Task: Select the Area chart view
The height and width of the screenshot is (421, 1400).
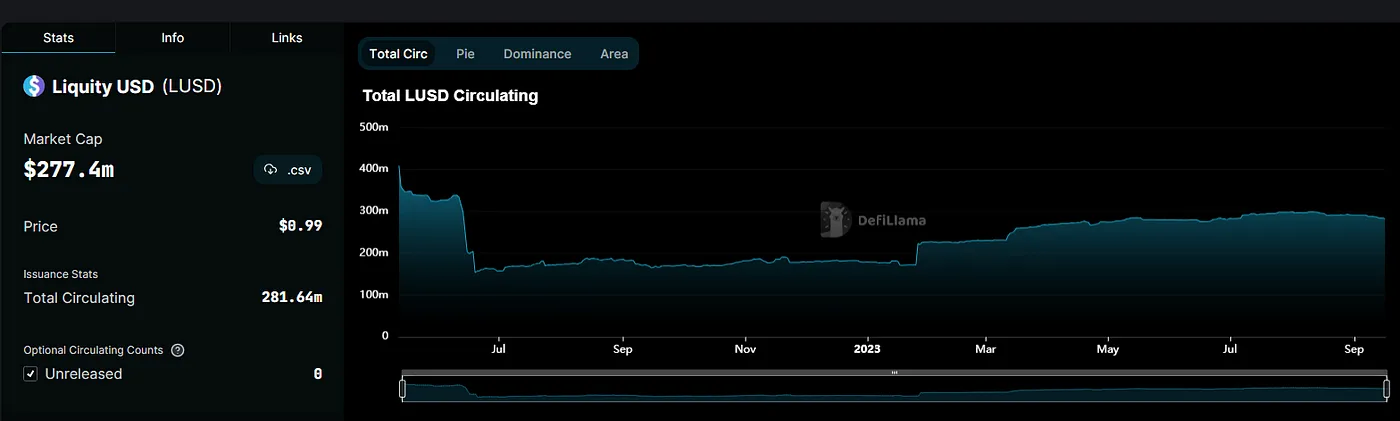Action: 614,54
